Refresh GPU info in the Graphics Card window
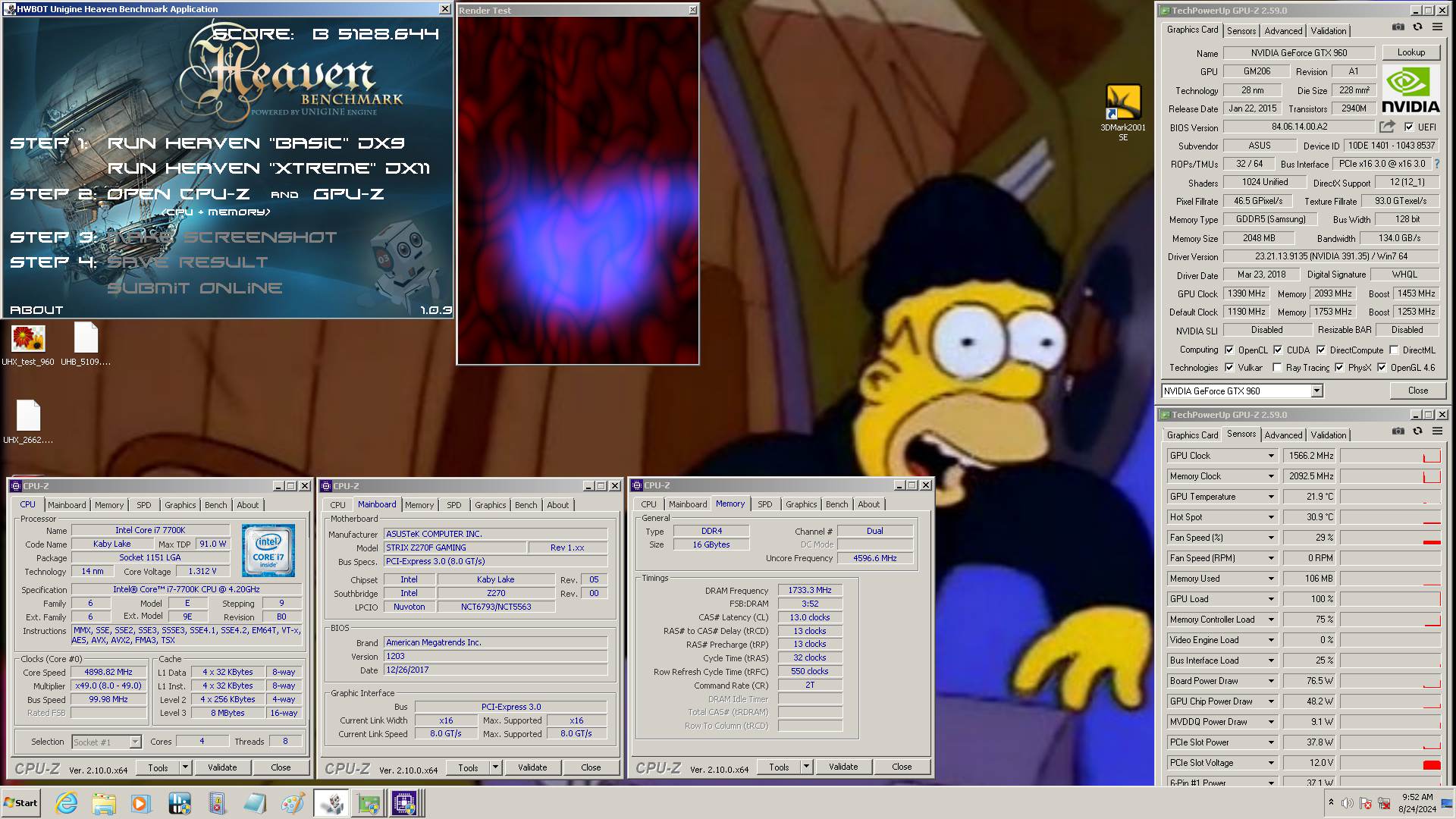This screenshot has height=819, width=1456. 1417,27
